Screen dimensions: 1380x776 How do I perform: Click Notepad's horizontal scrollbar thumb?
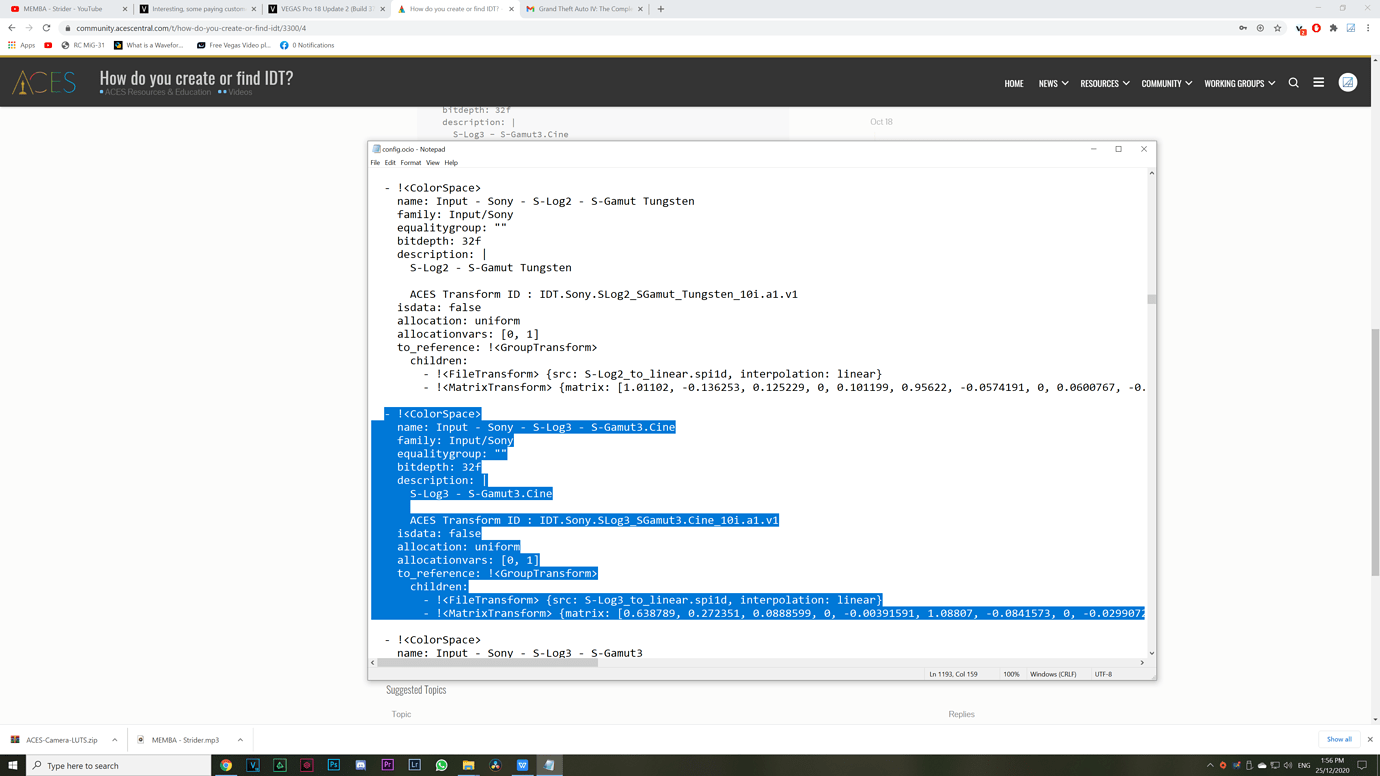tap(487, 662)
